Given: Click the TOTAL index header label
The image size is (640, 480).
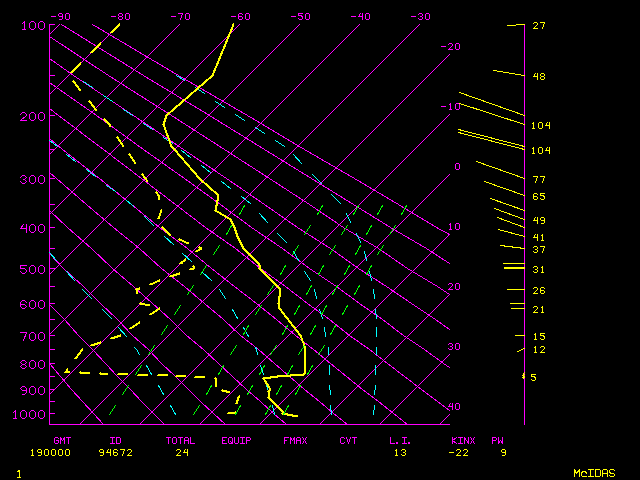Looking at the screenshot, I should (181, 440).
